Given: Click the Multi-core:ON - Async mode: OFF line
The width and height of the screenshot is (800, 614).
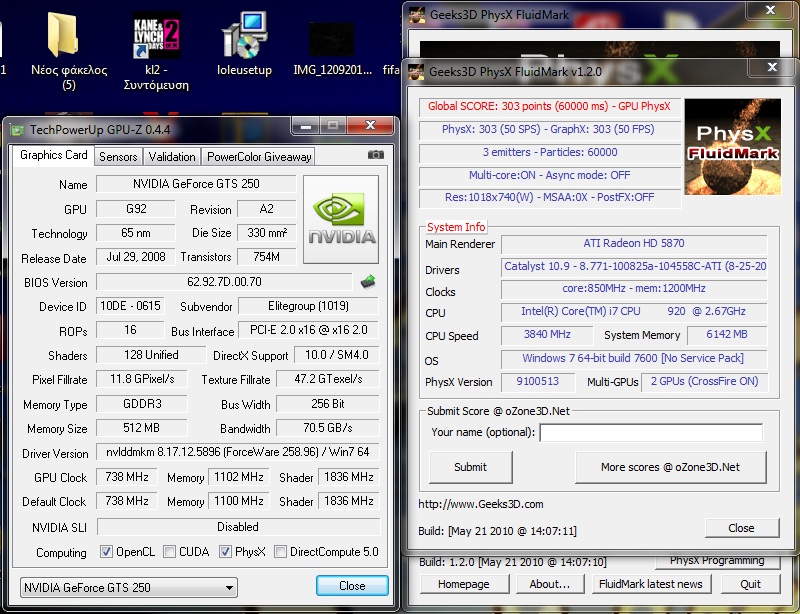Looking at the screenshot, I should click(549, 175).
